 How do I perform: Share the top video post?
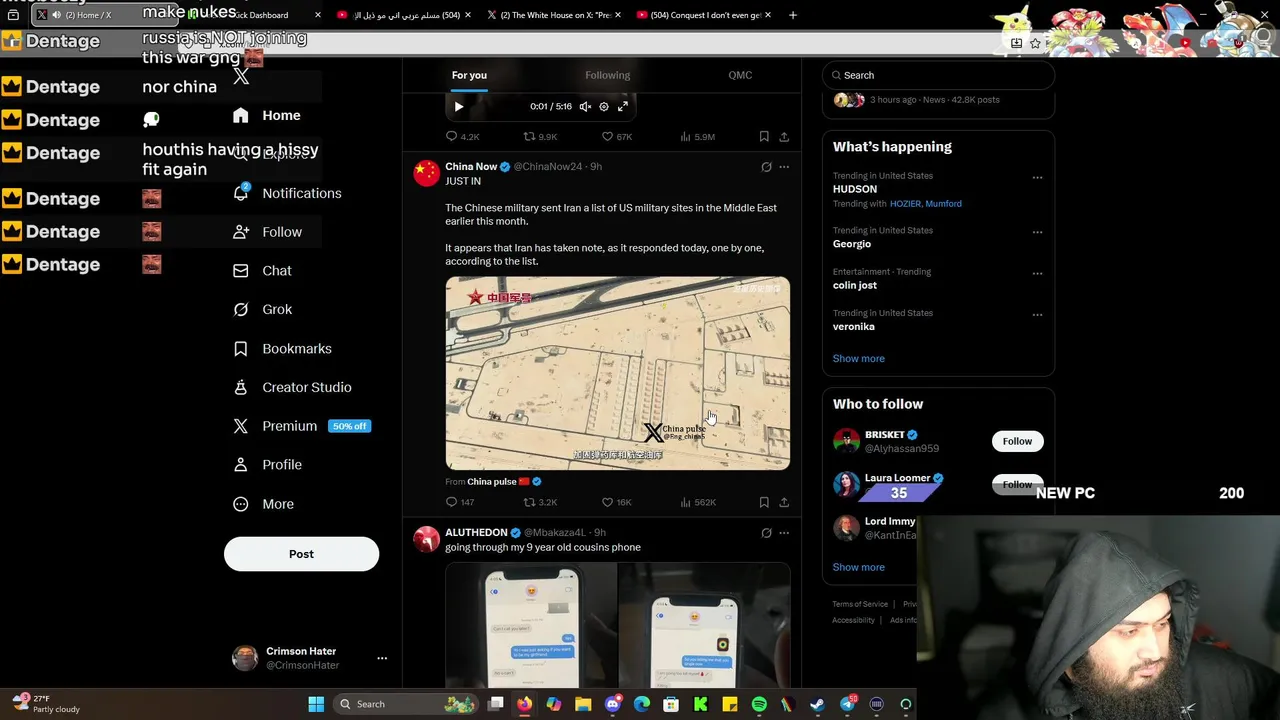click(x=784, y=136)
